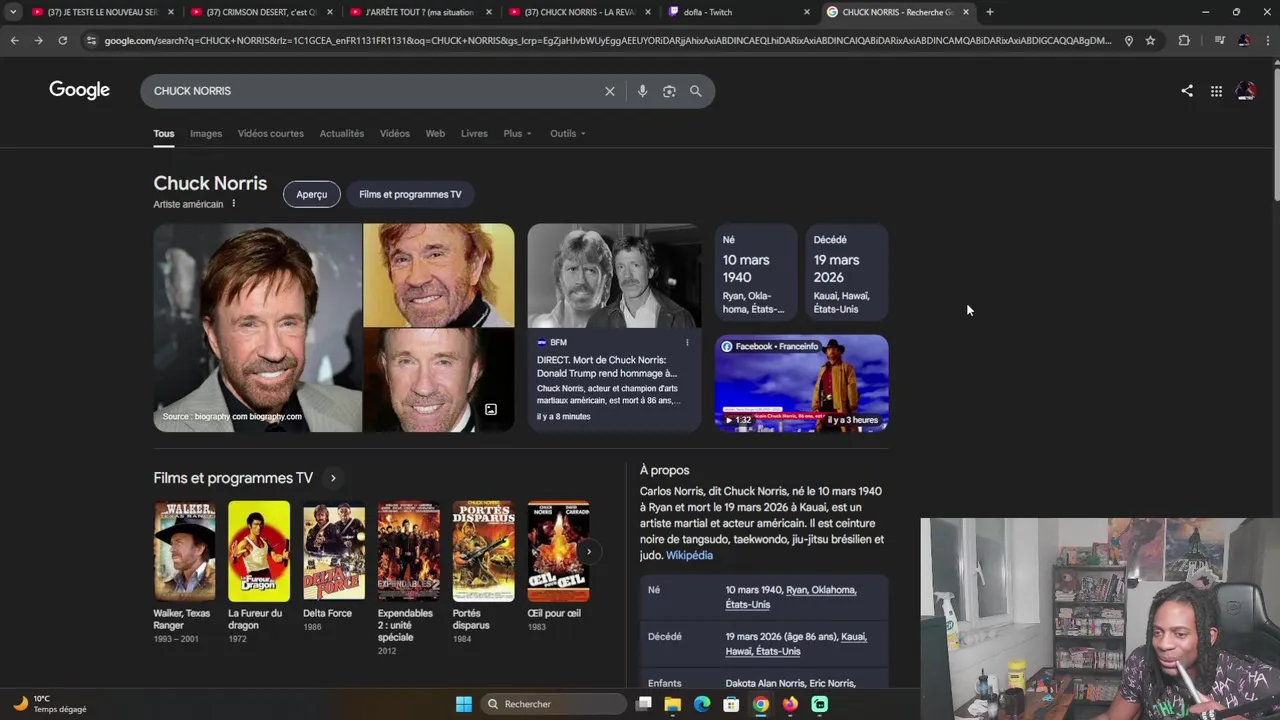Open the Windows Start menu
1280x720 pixels.
click(x=464, y=704)
